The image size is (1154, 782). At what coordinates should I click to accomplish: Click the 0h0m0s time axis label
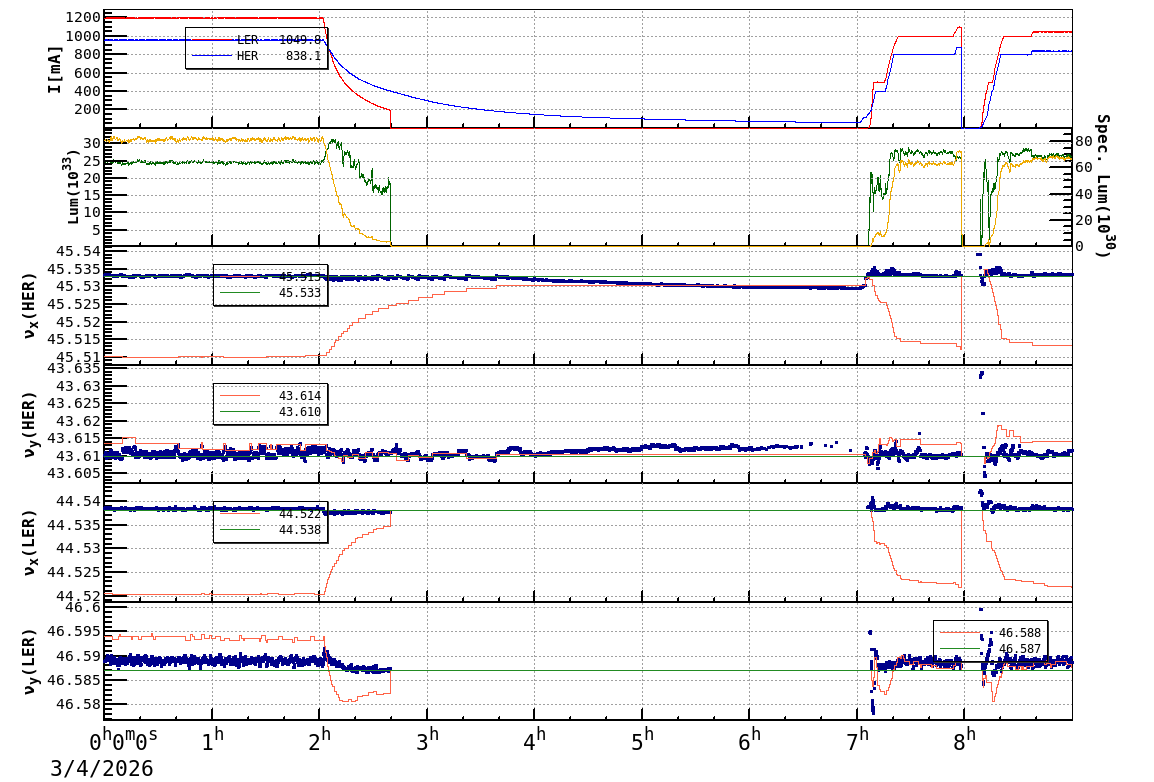124,740
